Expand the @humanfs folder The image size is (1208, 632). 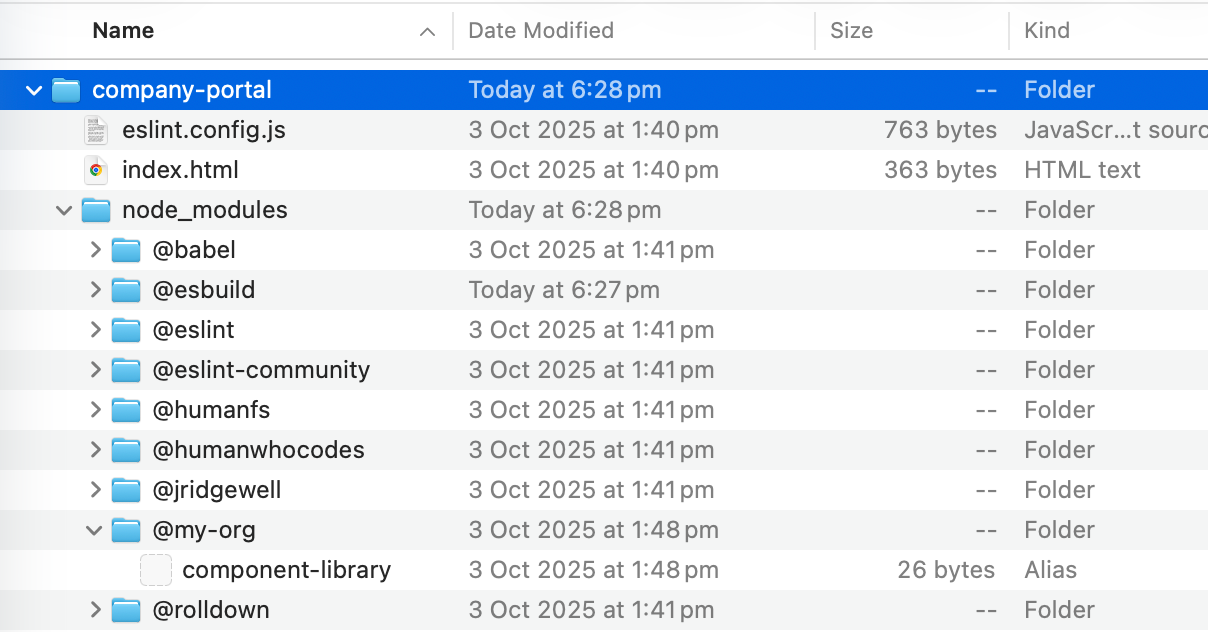(95, 410)
